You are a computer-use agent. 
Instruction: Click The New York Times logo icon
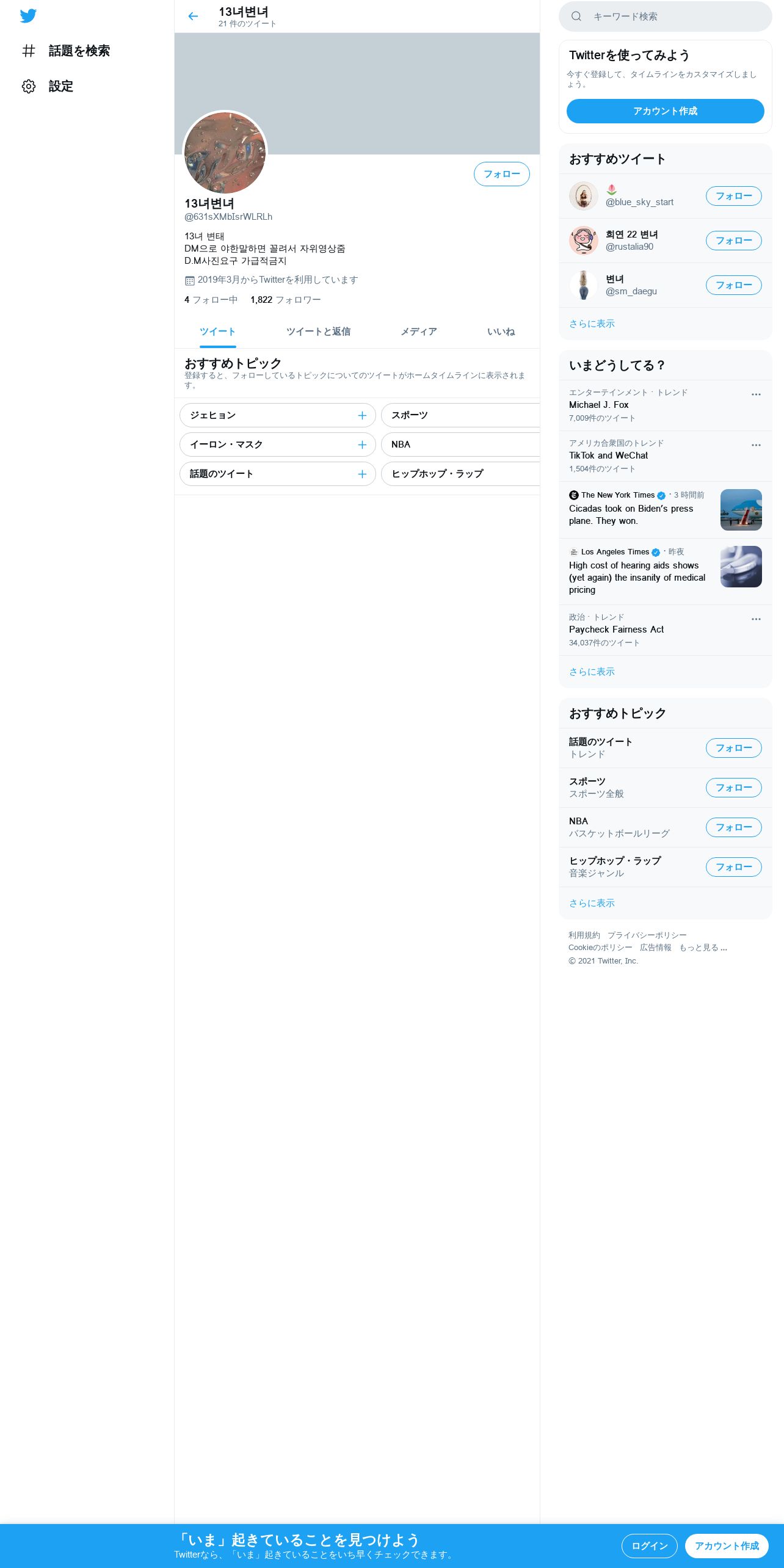click(x=574, y=495)
